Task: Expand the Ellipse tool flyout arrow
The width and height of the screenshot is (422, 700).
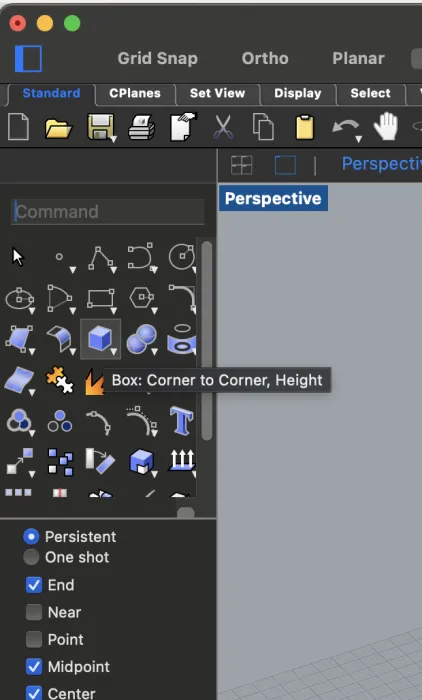Action: tap(32, 311)
